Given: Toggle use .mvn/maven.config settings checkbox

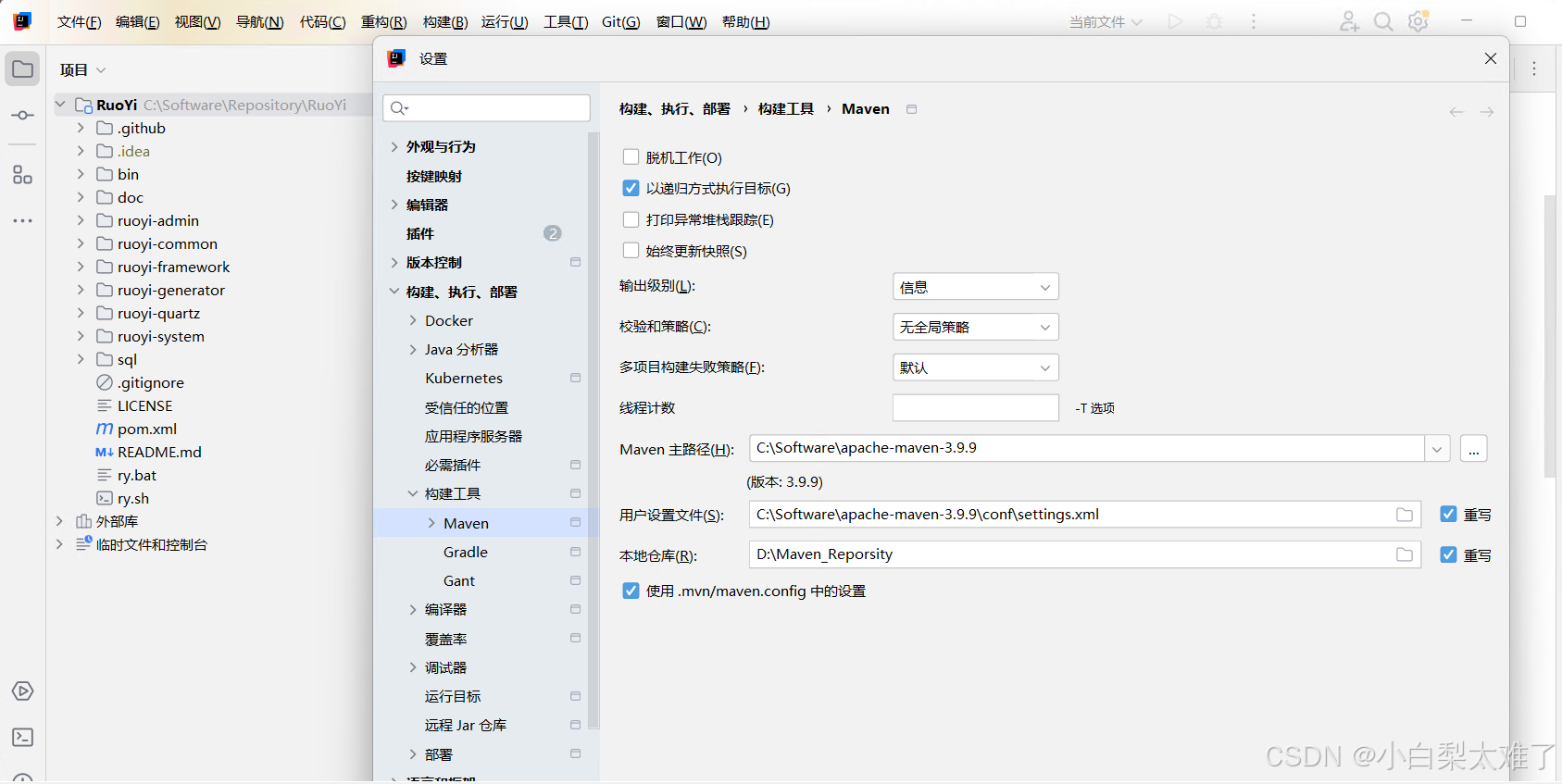Looking at the screenshot, I should 631,591.
